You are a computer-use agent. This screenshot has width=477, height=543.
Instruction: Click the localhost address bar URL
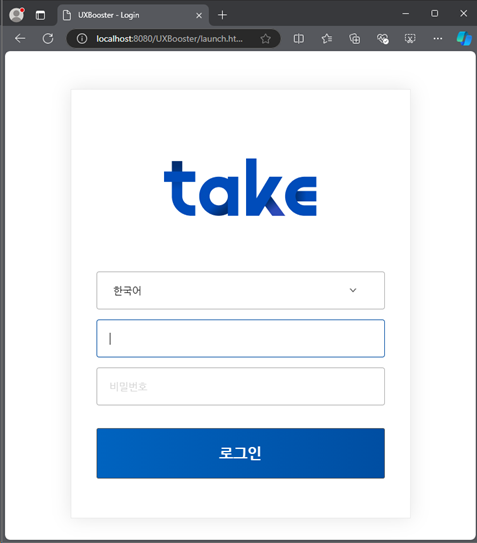pyautogui.click(x=169, y=38)
